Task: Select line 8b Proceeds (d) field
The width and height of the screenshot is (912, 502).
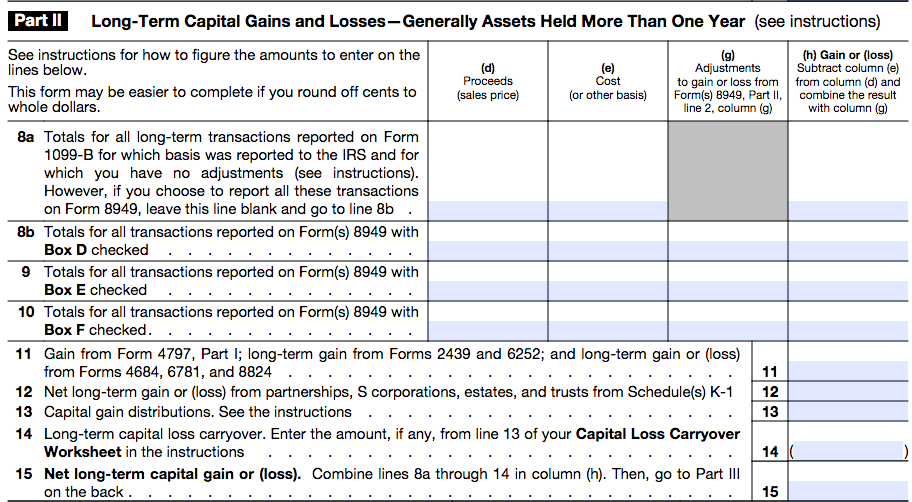Action: (x=487, y=250)
